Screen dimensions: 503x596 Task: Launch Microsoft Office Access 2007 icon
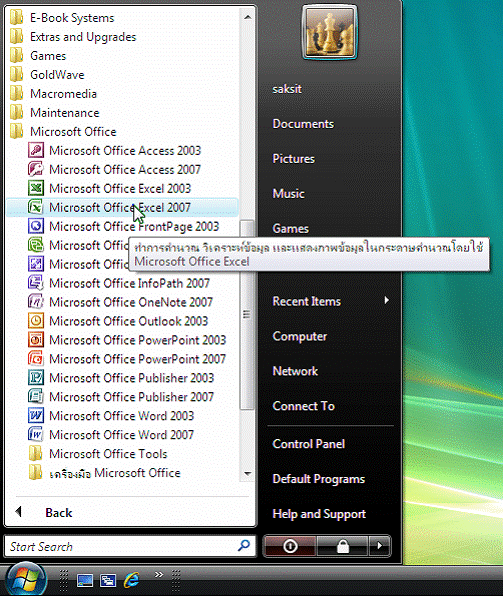(x=36, y=169)
